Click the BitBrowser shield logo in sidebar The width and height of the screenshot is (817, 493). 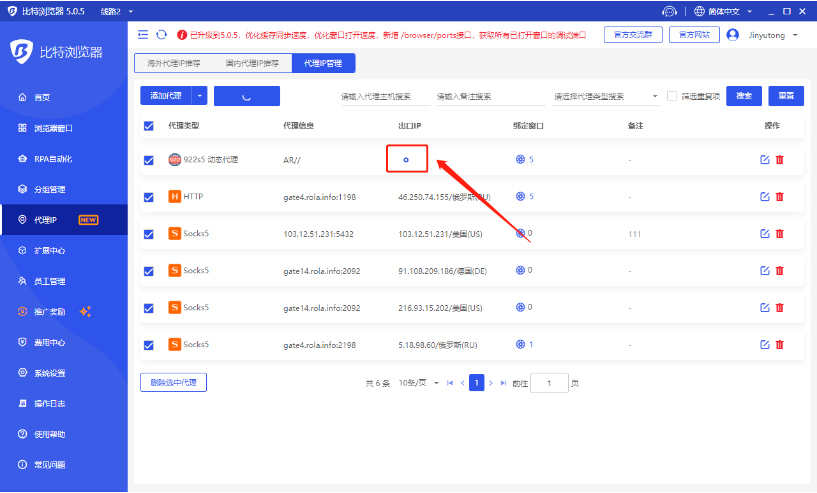click(21, 52)
